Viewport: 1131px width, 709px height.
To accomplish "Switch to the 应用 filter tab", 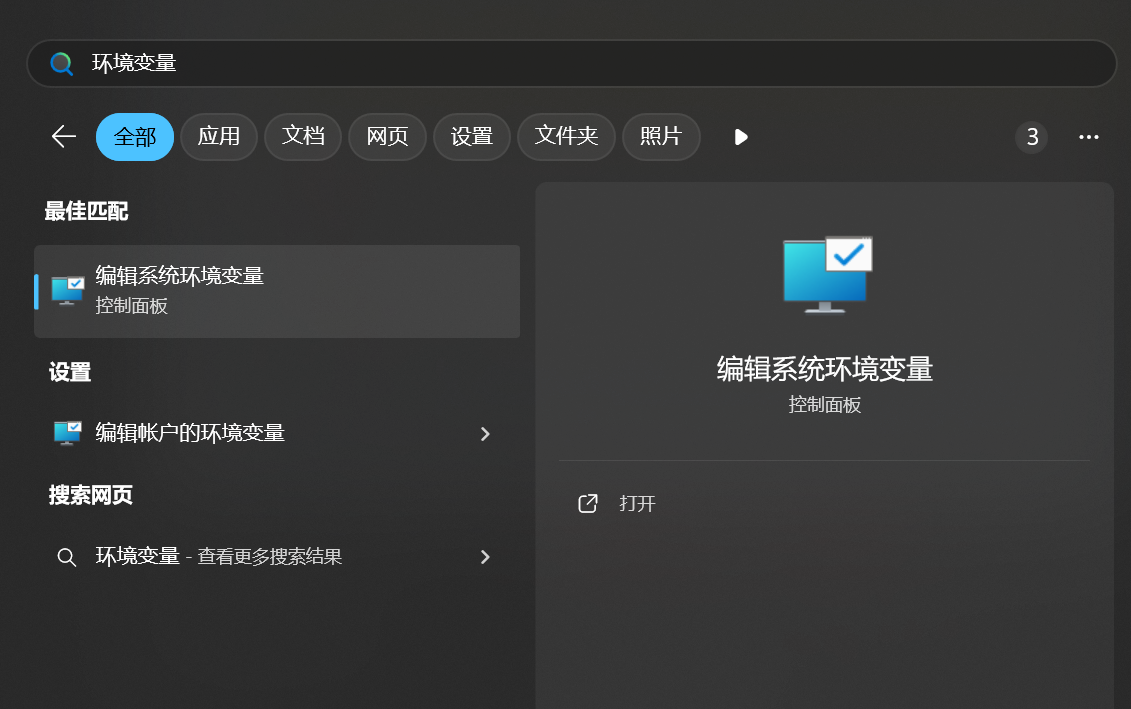I will tap(219, 137).
